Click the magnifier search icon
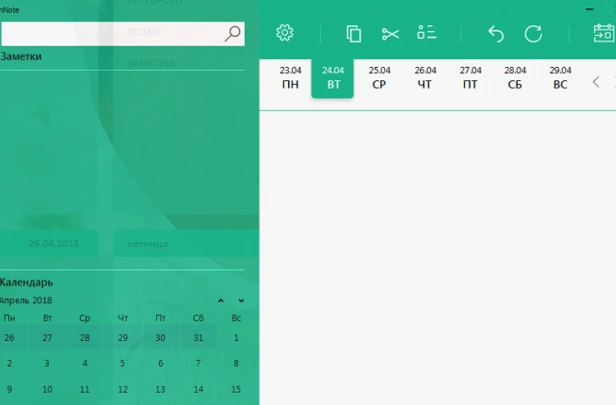Image resolution: width=616 pixels, height=405 pixels. [x=233, y=34]
